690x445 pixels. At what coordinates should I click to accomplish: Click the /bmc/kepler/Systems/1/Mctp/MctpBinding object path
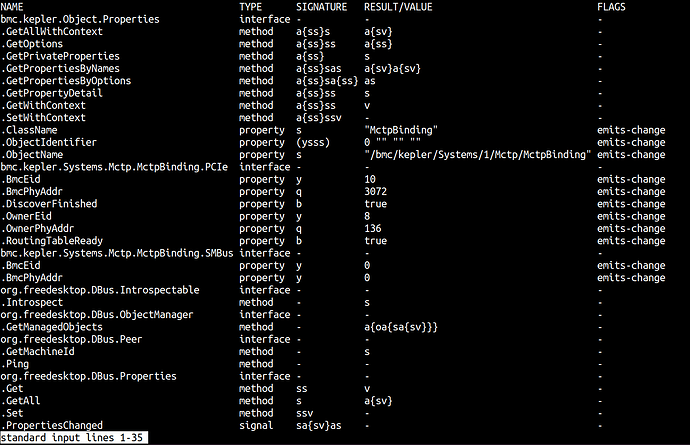[x=478, y=154]
